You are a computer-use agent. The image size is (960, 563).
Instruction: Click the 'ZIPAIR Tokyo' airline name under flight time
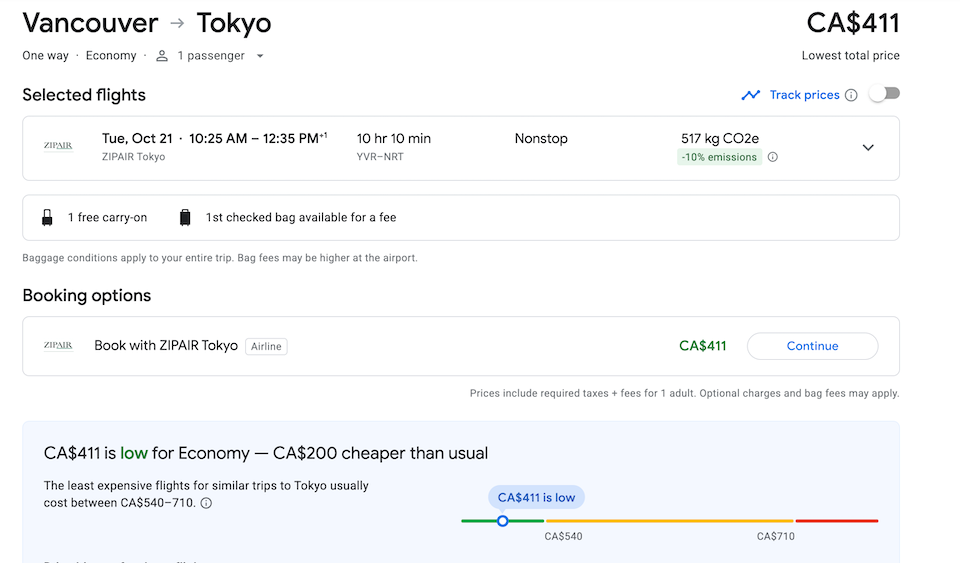pos(133,157)
